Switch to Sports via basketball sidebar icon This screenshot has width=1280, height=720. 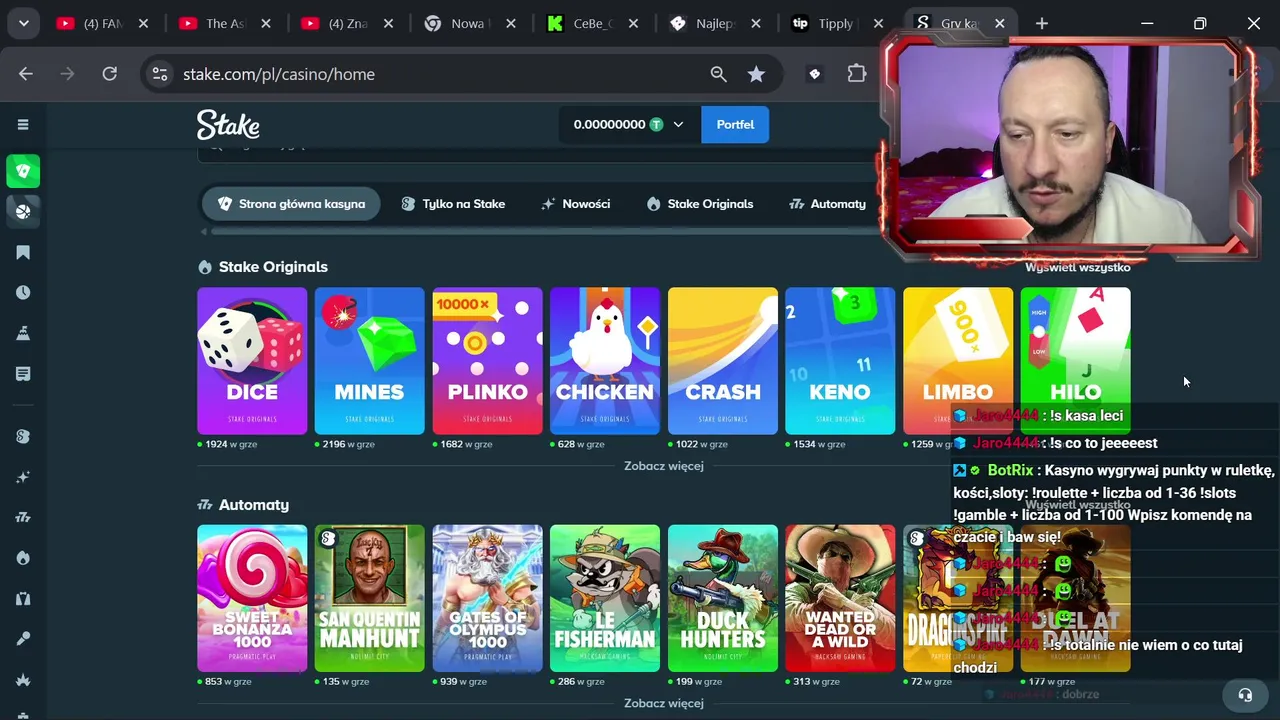pos(23,211)
